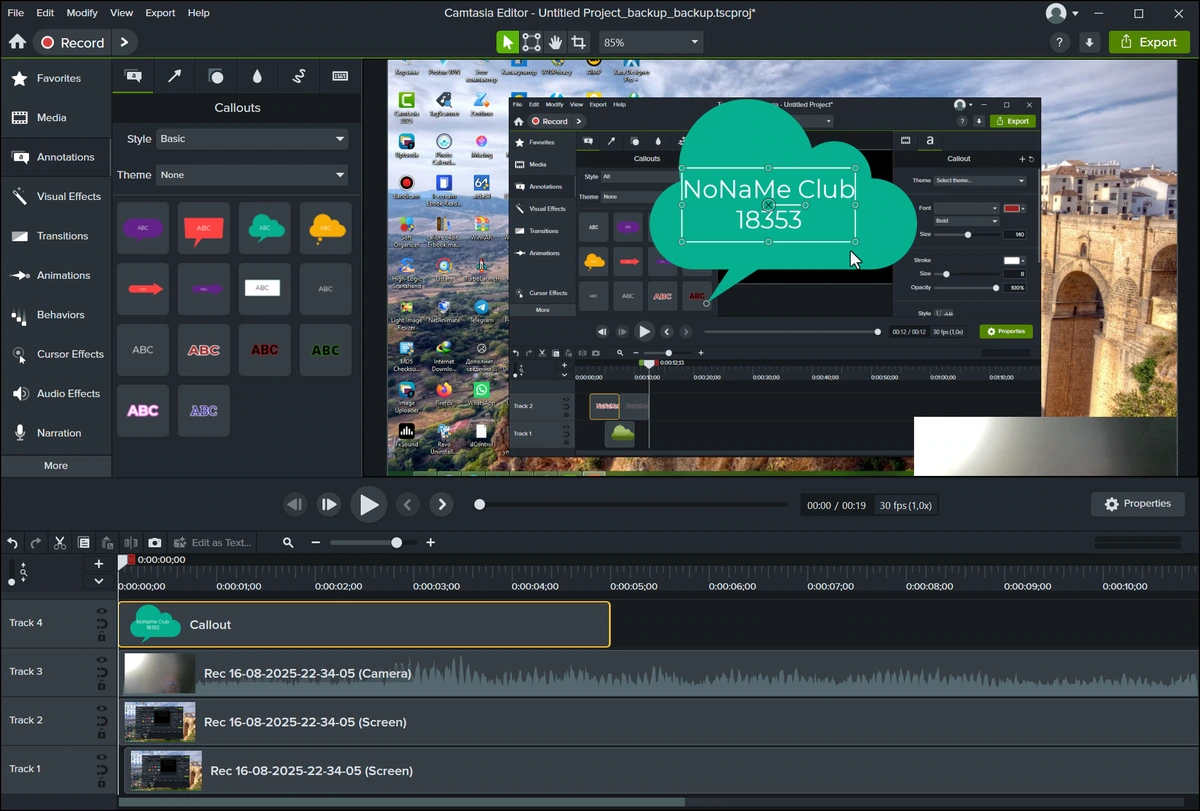This screenshot has height=811, width=1200.
Task: Hide Track 2 with its eye icon
Action: [101, 708]
